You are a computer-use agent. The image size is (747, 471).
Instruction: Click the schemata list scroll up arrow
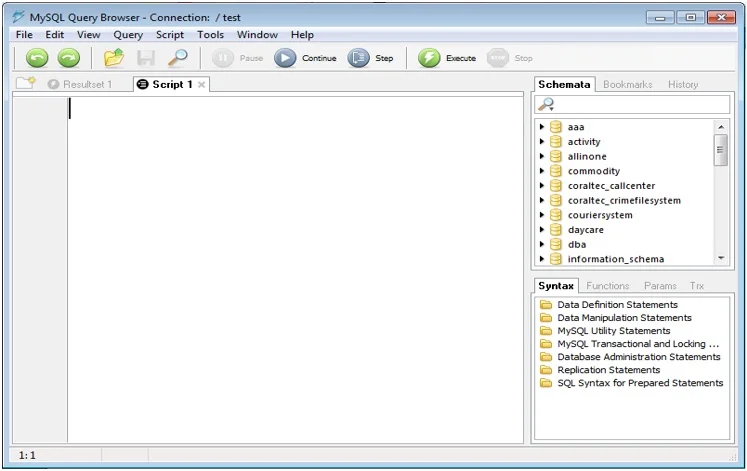(721, 127)
